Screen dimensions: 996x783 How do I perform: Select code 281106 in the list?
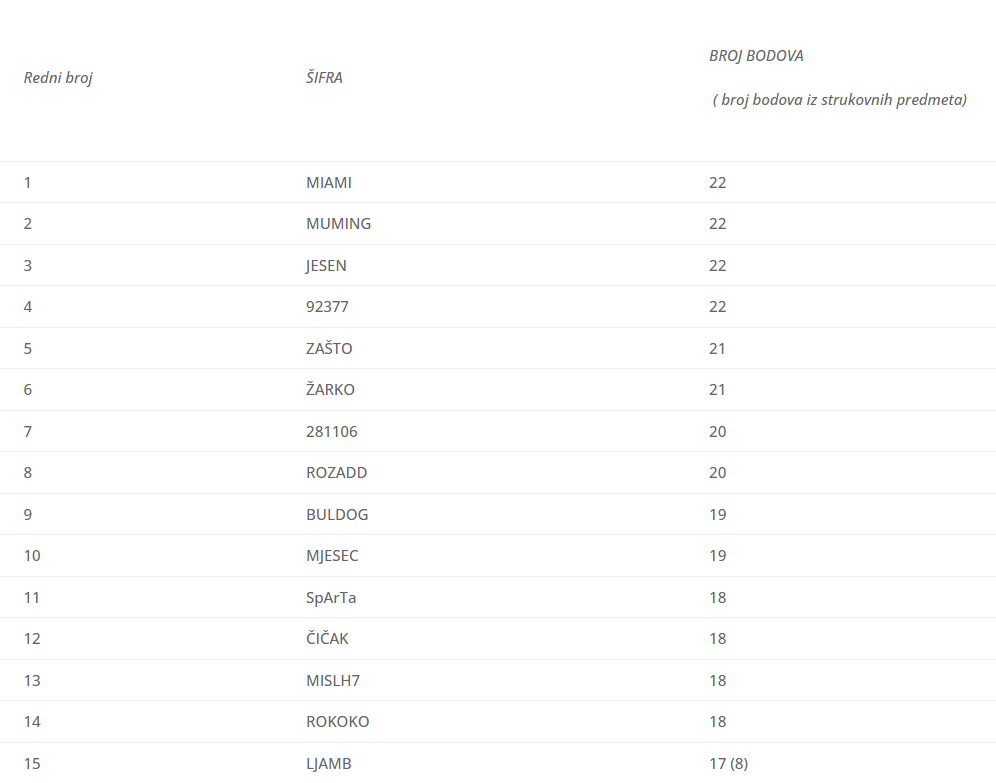point(332,432)
